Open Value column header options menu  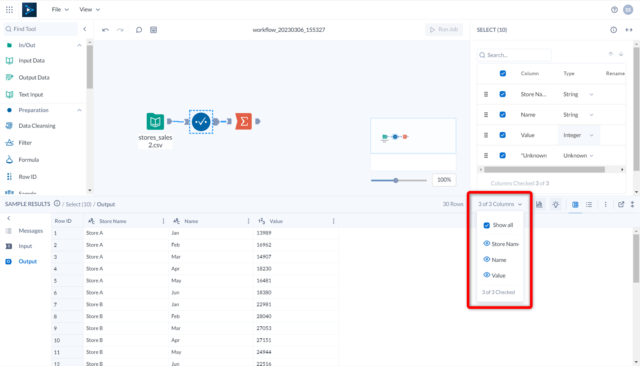(x=333, y=221)
